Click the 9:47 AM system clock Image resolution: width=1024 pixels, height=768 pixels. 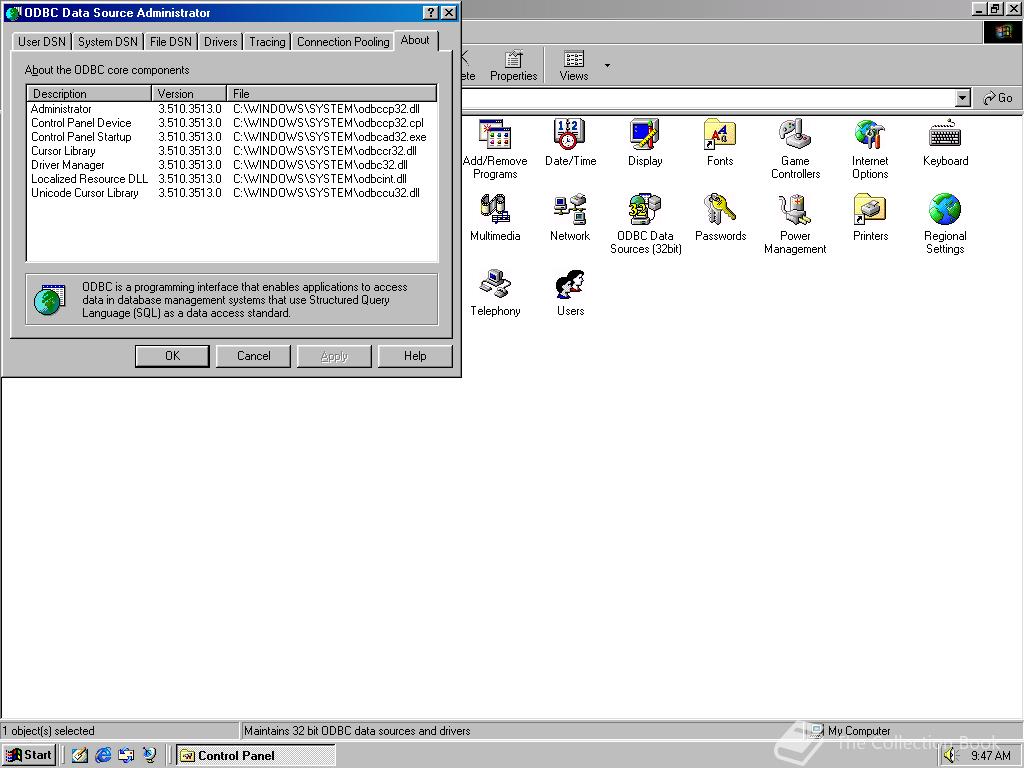[991, 756]
